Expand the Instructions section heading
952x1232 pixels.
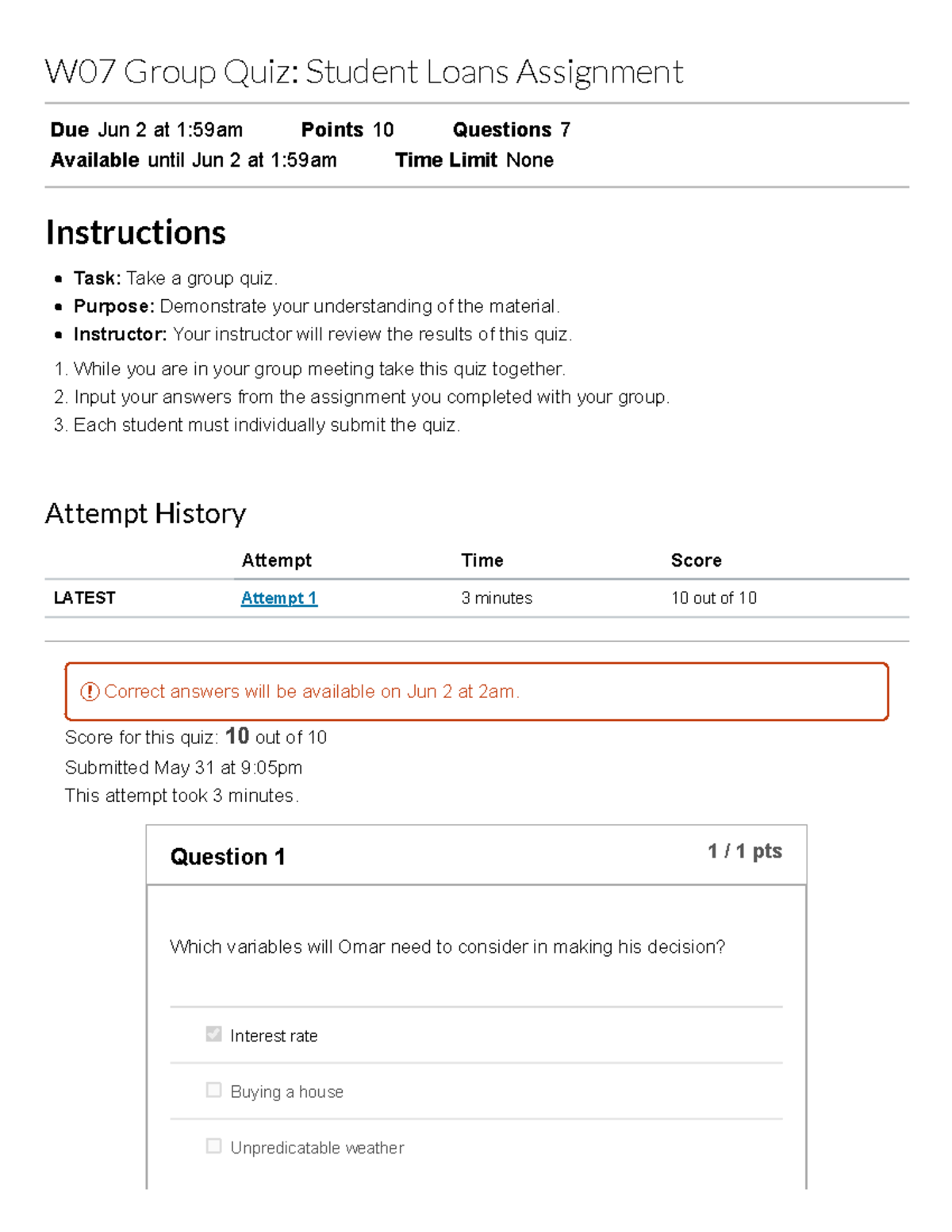tap(136, 232)
